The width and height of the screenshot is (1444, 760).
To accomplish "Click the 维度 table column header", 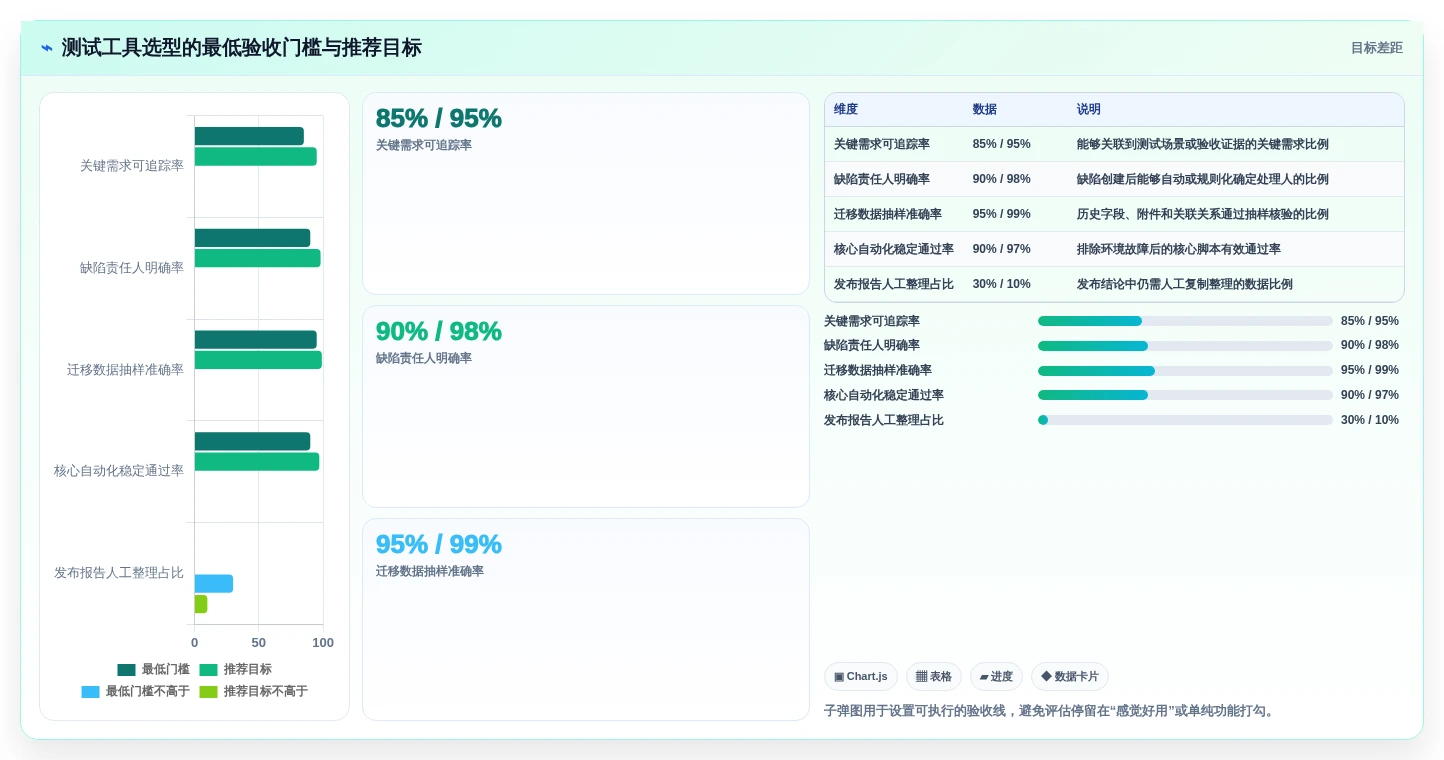I will pyautogui.click(x=846, y=110).
